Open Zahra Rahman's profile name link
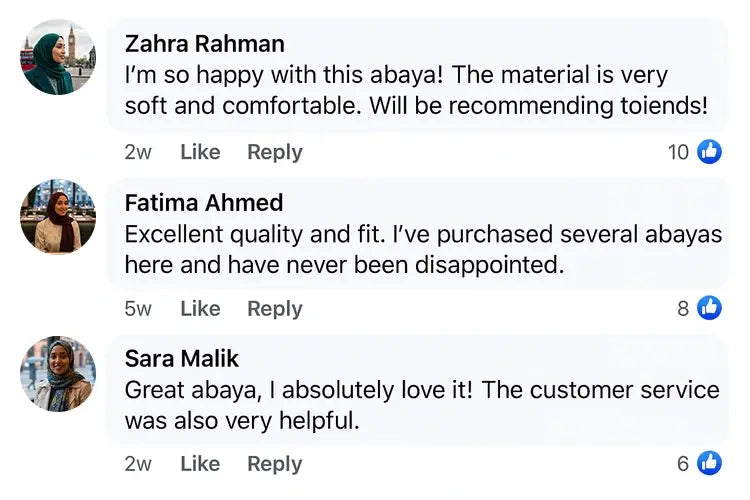 [x=204, y=44]
